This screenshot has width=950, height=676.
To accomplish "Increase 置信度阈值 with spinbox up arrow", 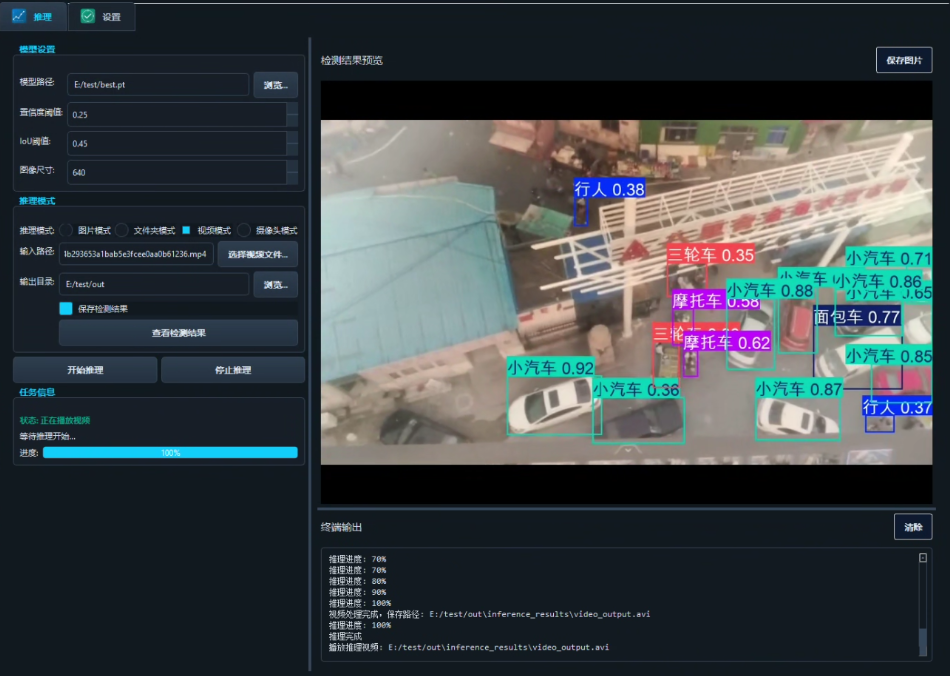I will [x=292, y=109].
